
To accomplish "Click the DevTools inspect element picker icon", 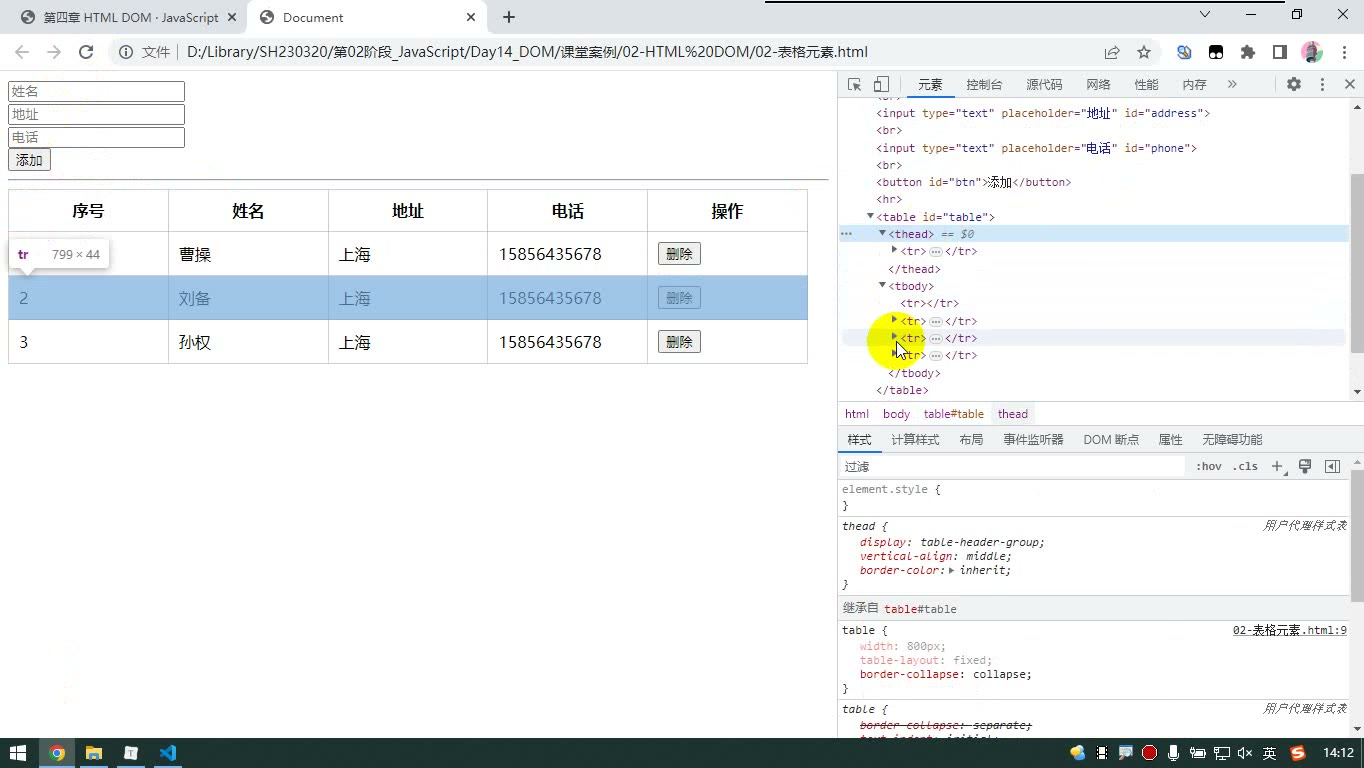I will [x=854, y=85].
